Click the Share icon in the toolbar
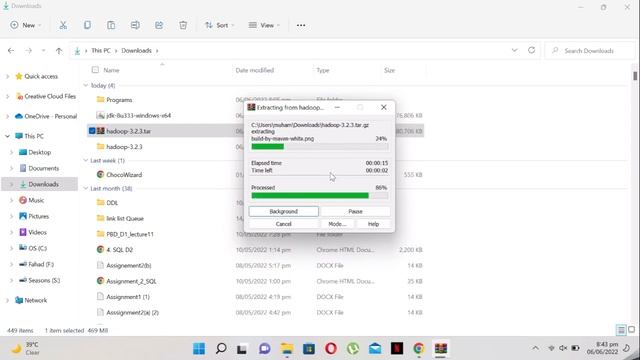This screenshot has width=640, height=360. tap(159, 25)
